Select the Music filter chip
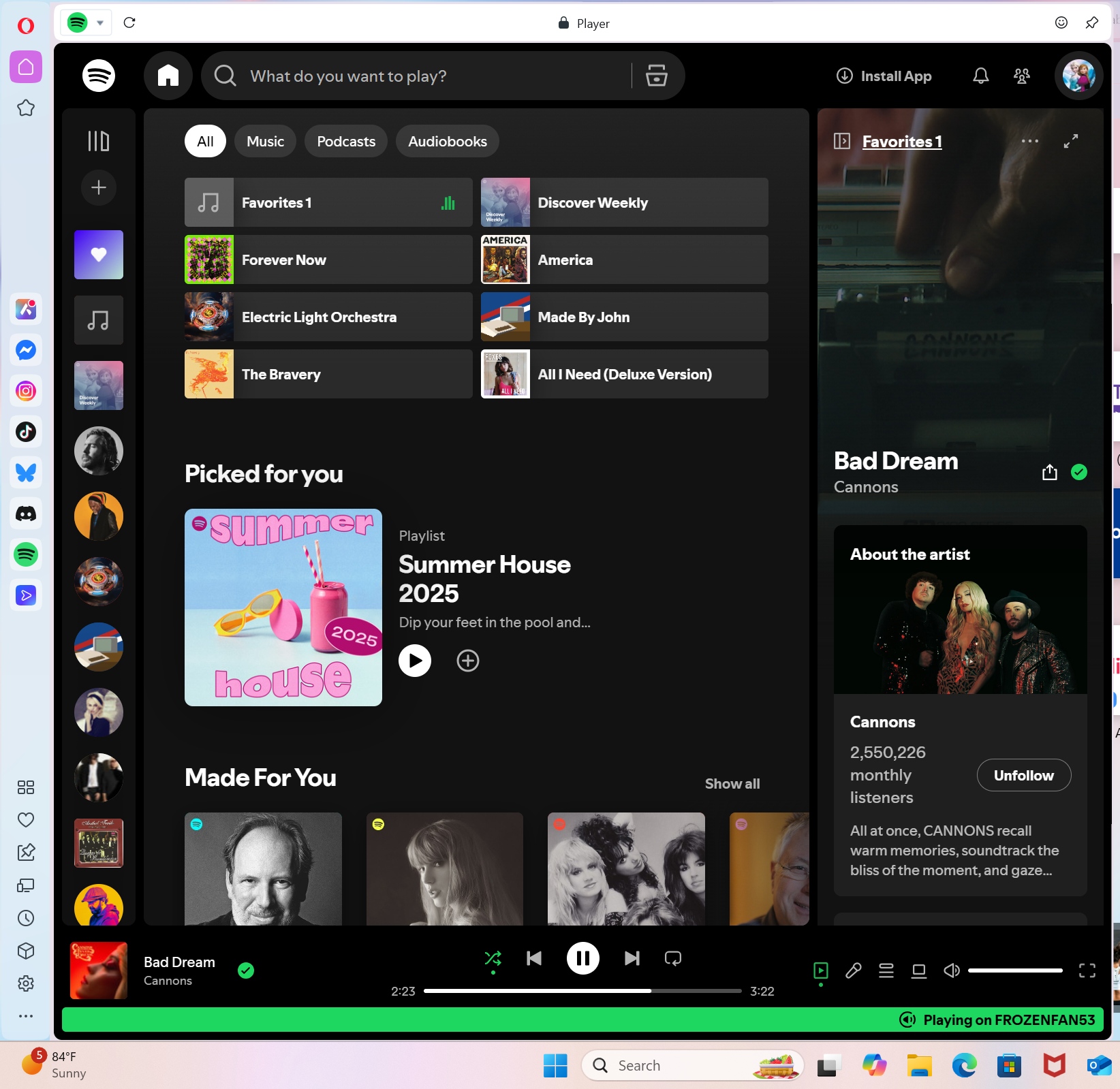 (265, 141)
